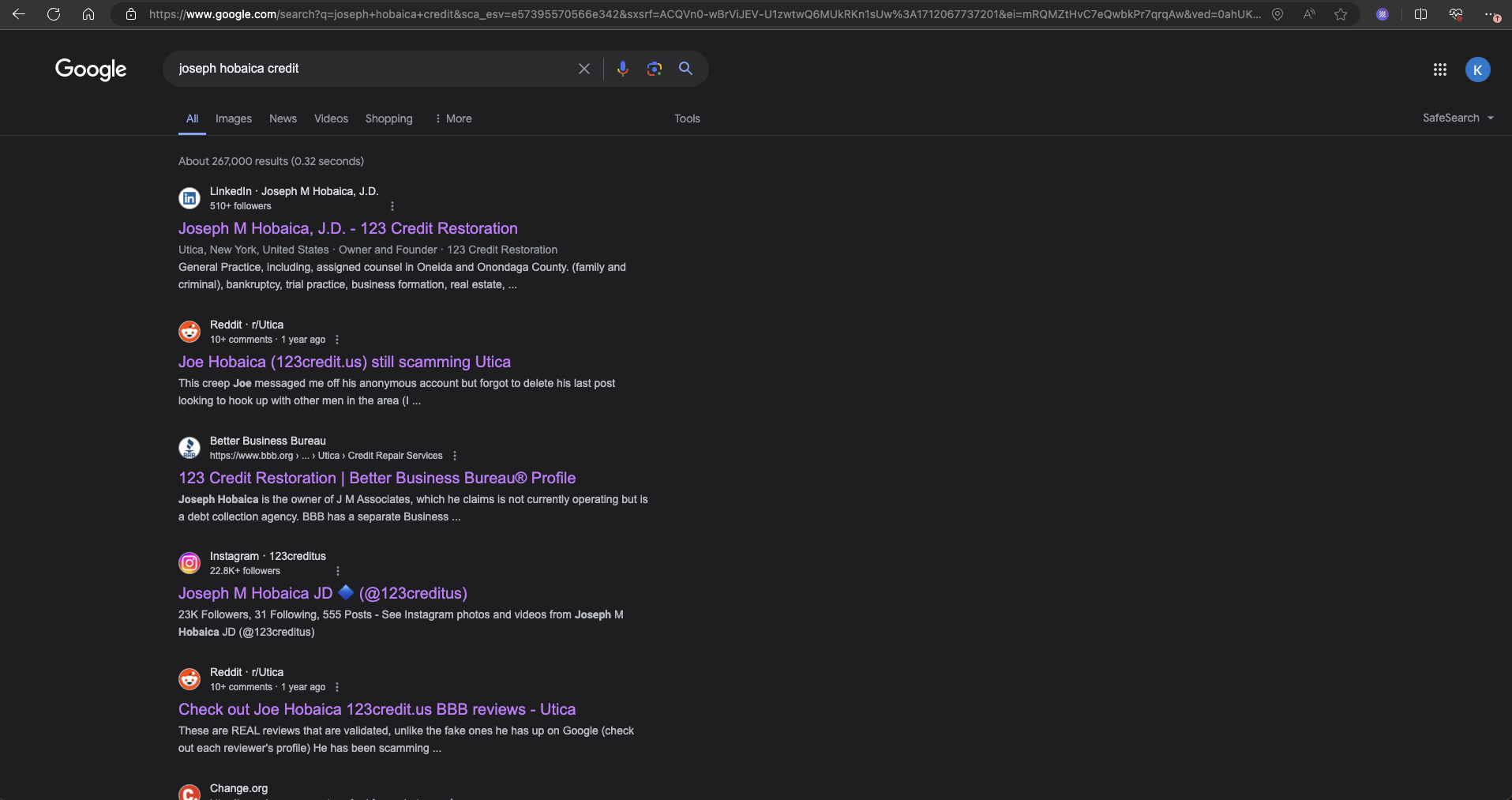Click inside the Google search input field
1512x800 pixels.
(x=371, y=69)
